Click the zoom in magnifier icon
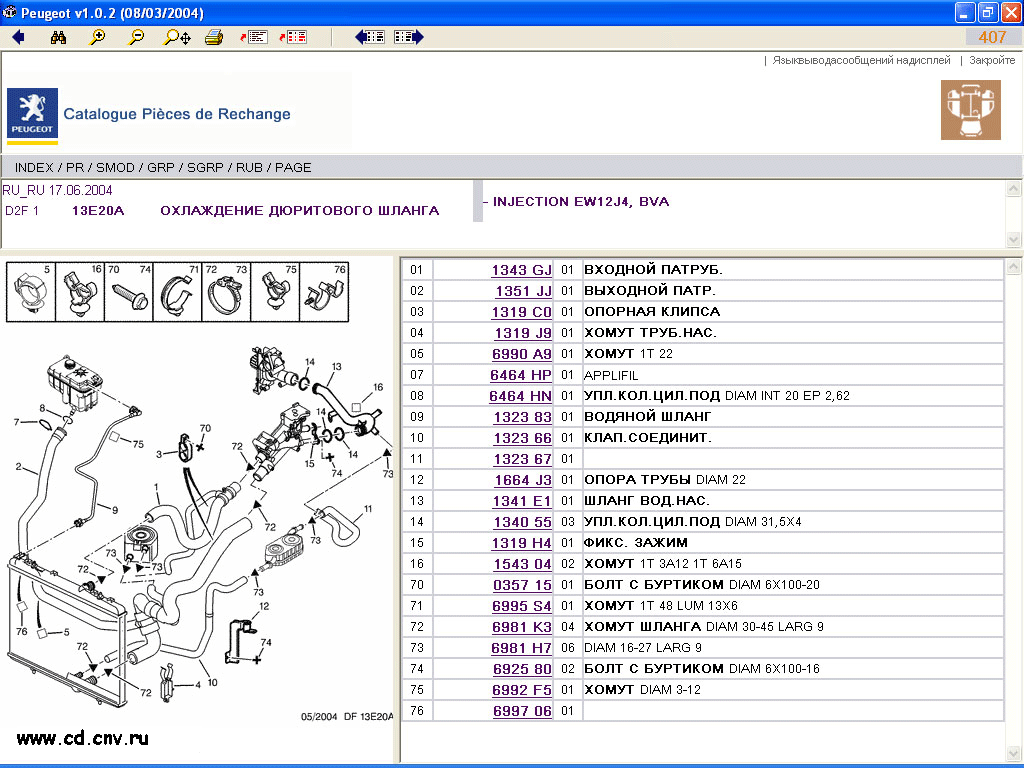Screen dimensions: 1024x768 point(97,37)
